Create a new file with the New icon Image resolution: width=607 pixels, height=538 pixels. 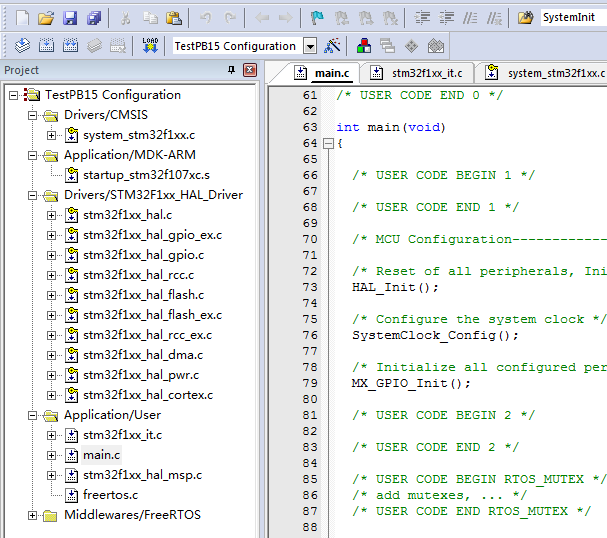(22, 18)
